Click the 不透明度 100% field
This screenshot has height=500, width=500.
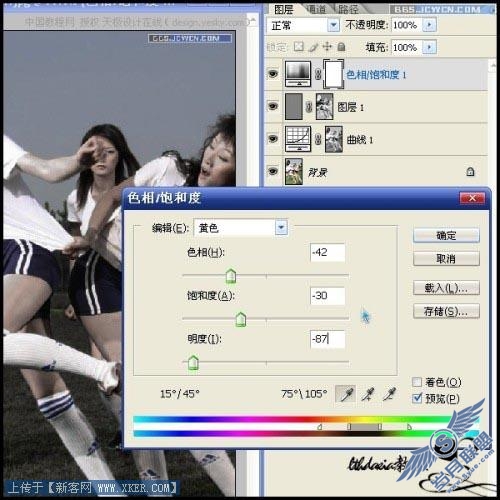407,25
